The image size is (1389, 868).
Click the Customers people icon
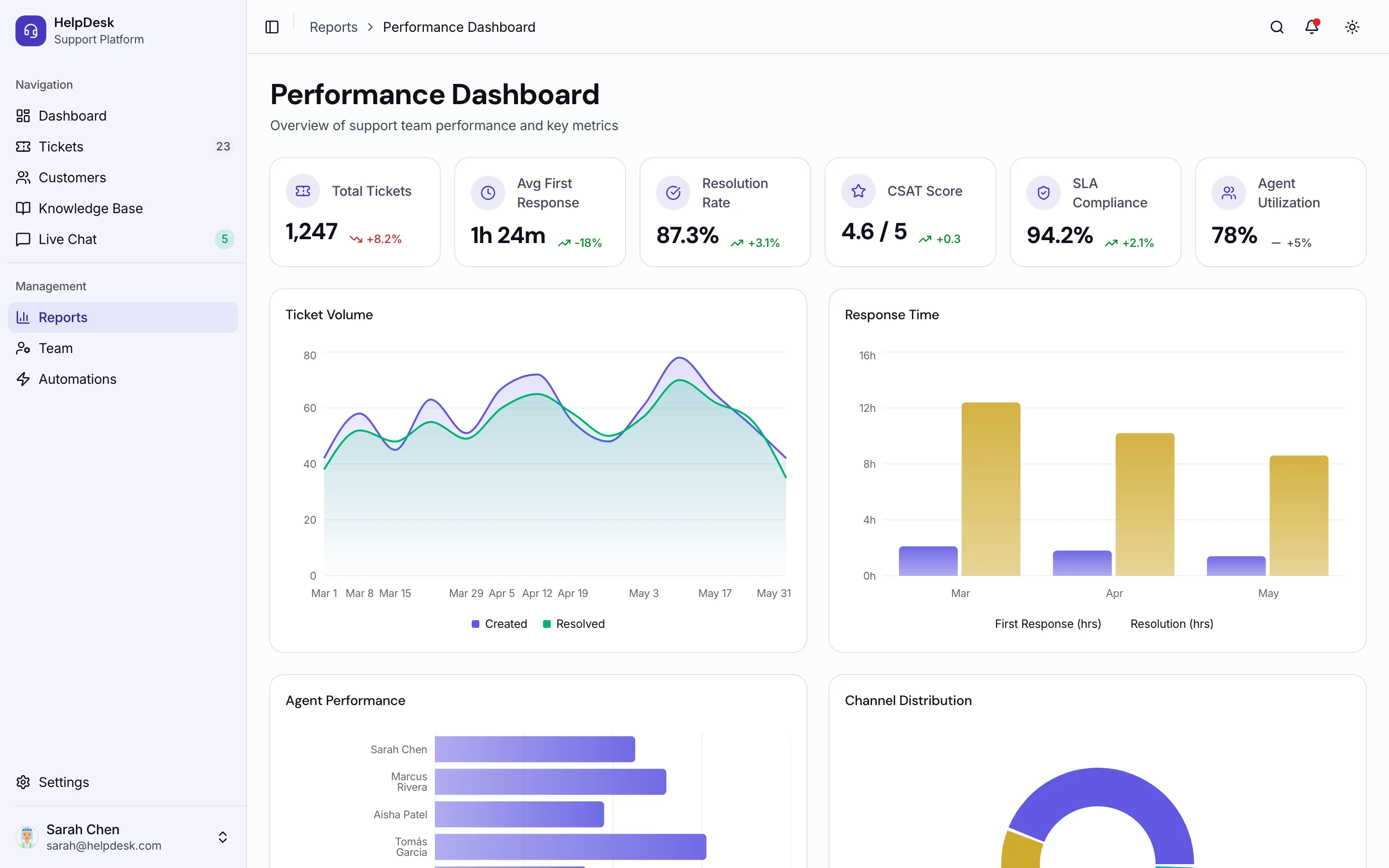click(23, 177)
